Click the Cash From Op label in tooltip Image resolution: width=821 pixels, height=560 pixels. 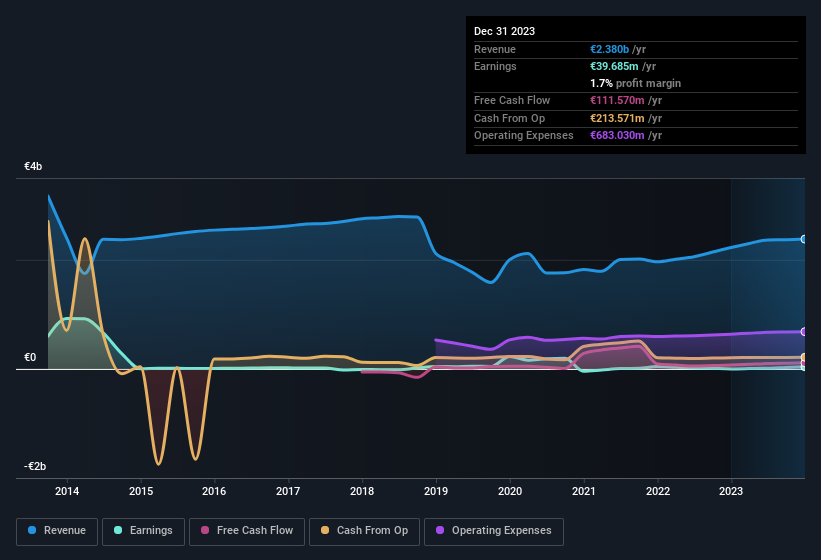[x=509, y=118]
